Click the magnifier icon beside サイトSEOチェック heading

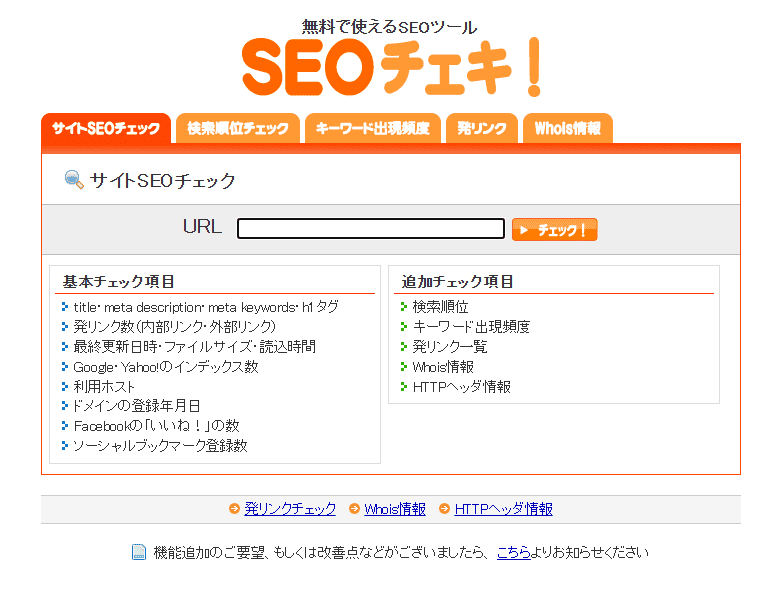[x=74, y=180]
